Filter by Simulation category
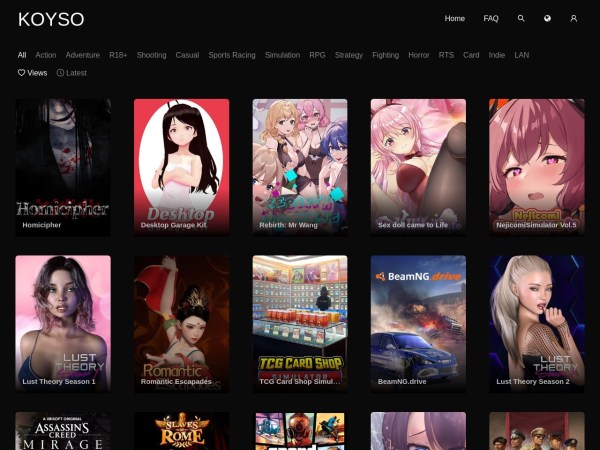The height and width of the screenshot is (450, 600). pos(282,55)
